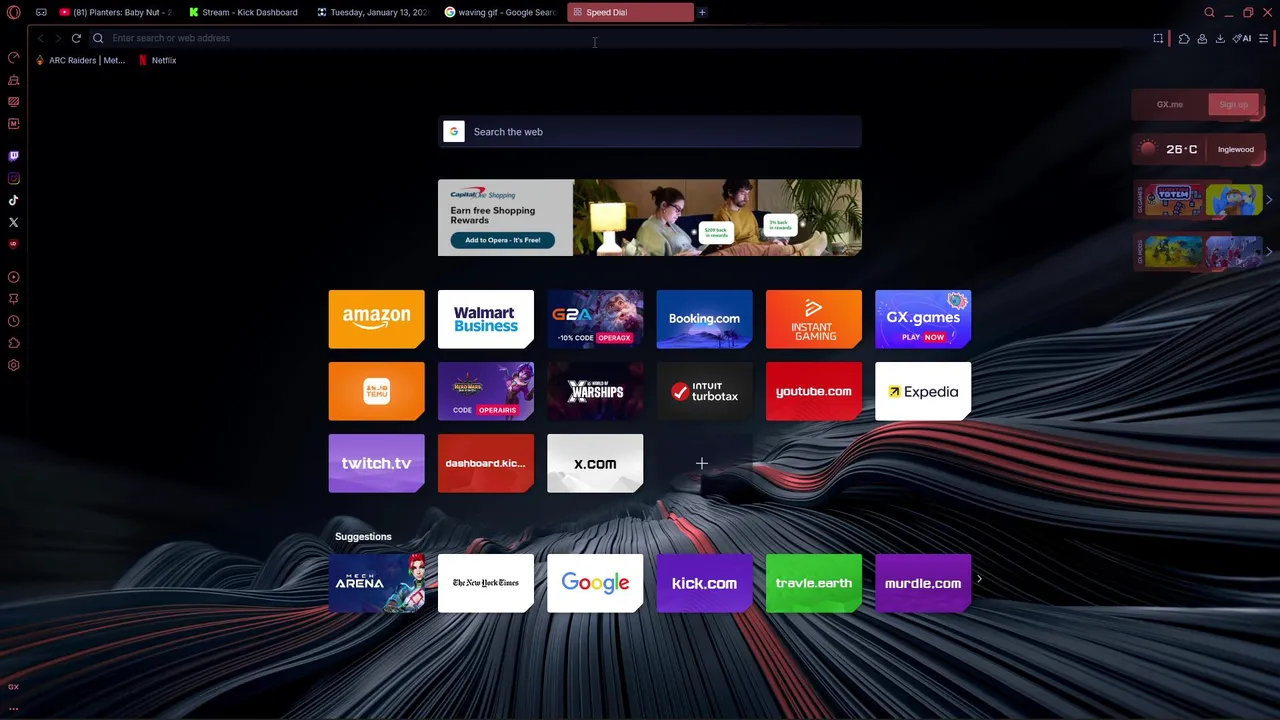Open the Intuit TurboTax tile
1280x720 pixels.
point(704,391)
